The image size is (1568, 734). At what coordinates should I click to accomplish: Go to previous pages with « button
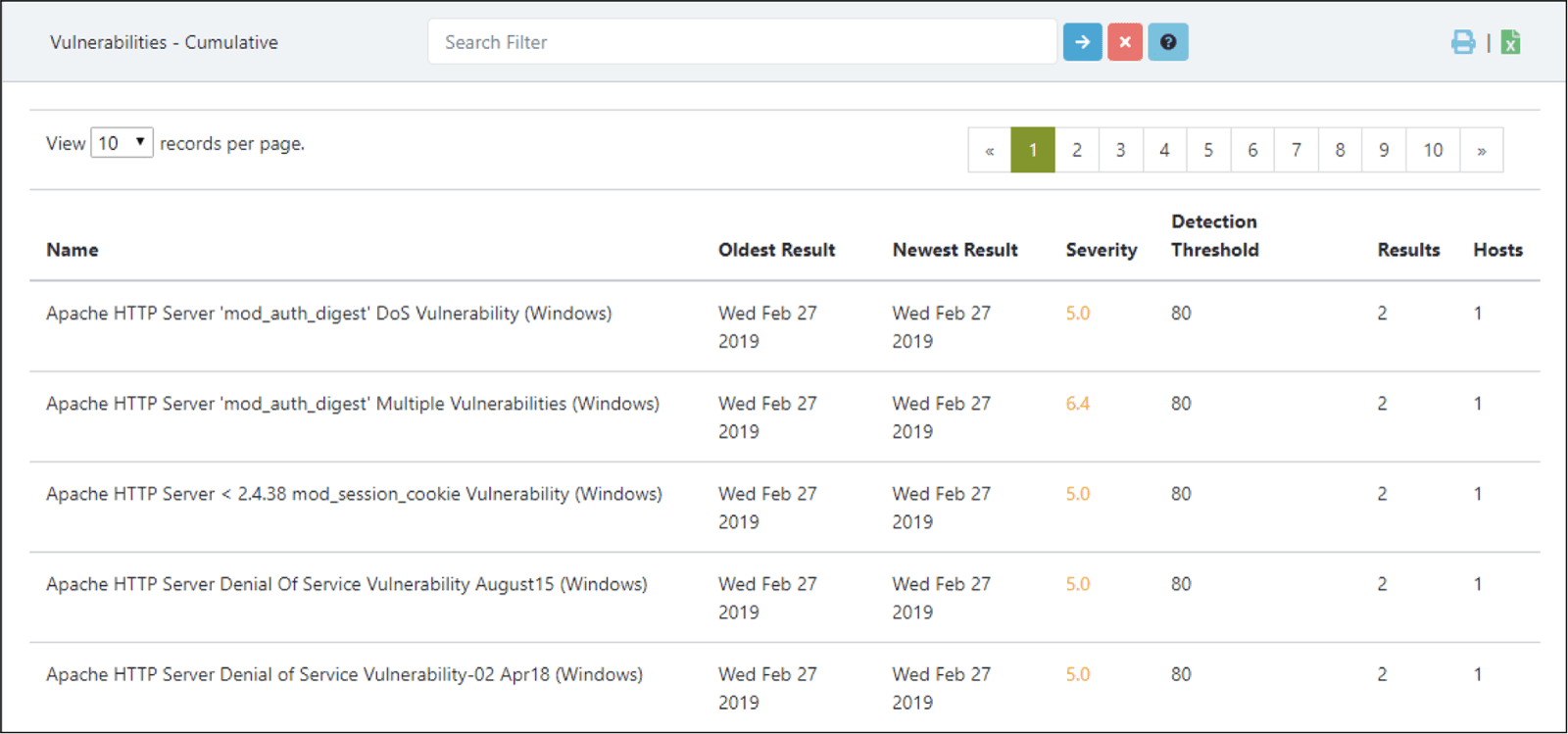point(990,150)
